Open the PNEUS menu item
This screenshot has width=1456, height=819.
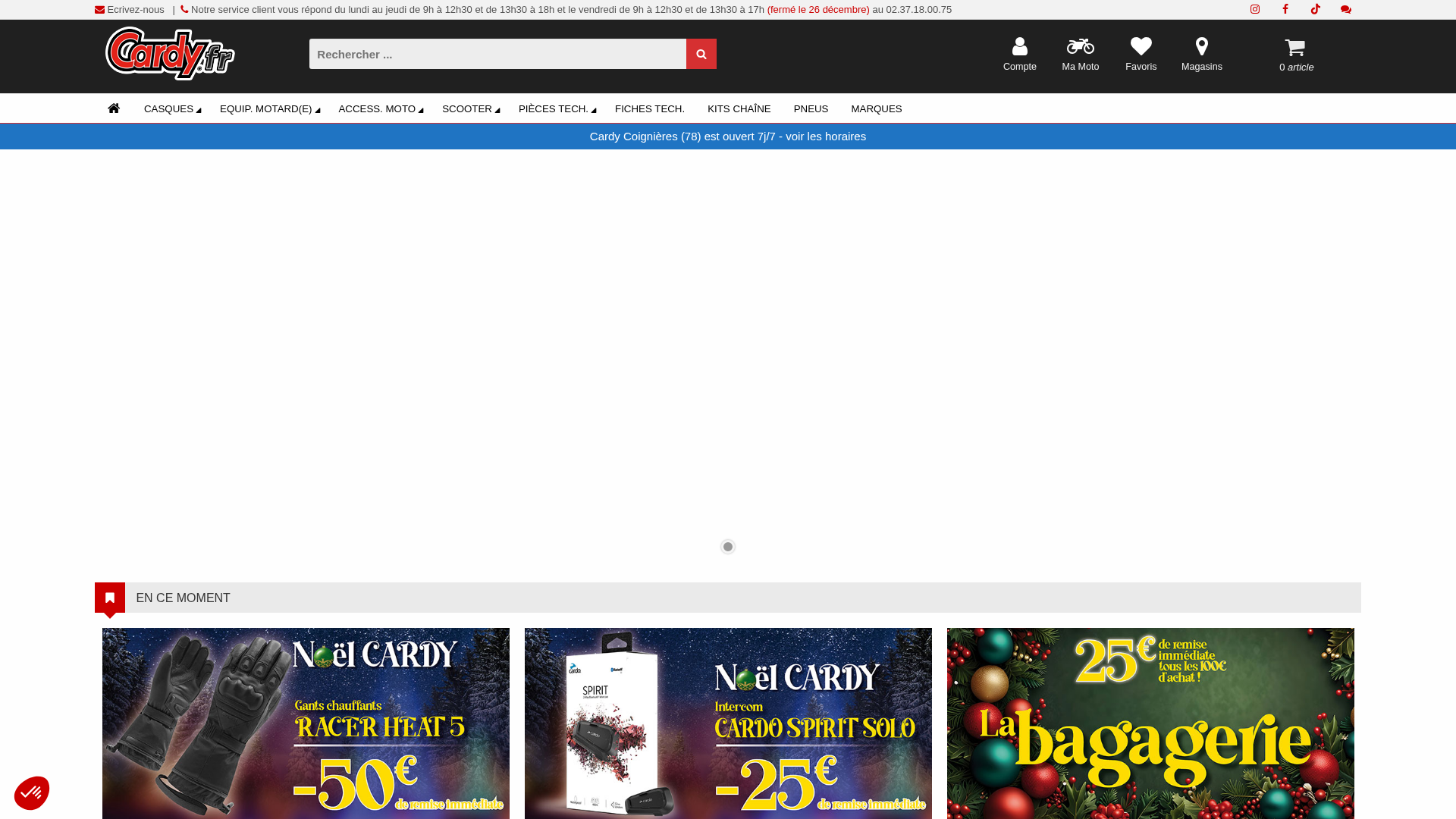811,109
